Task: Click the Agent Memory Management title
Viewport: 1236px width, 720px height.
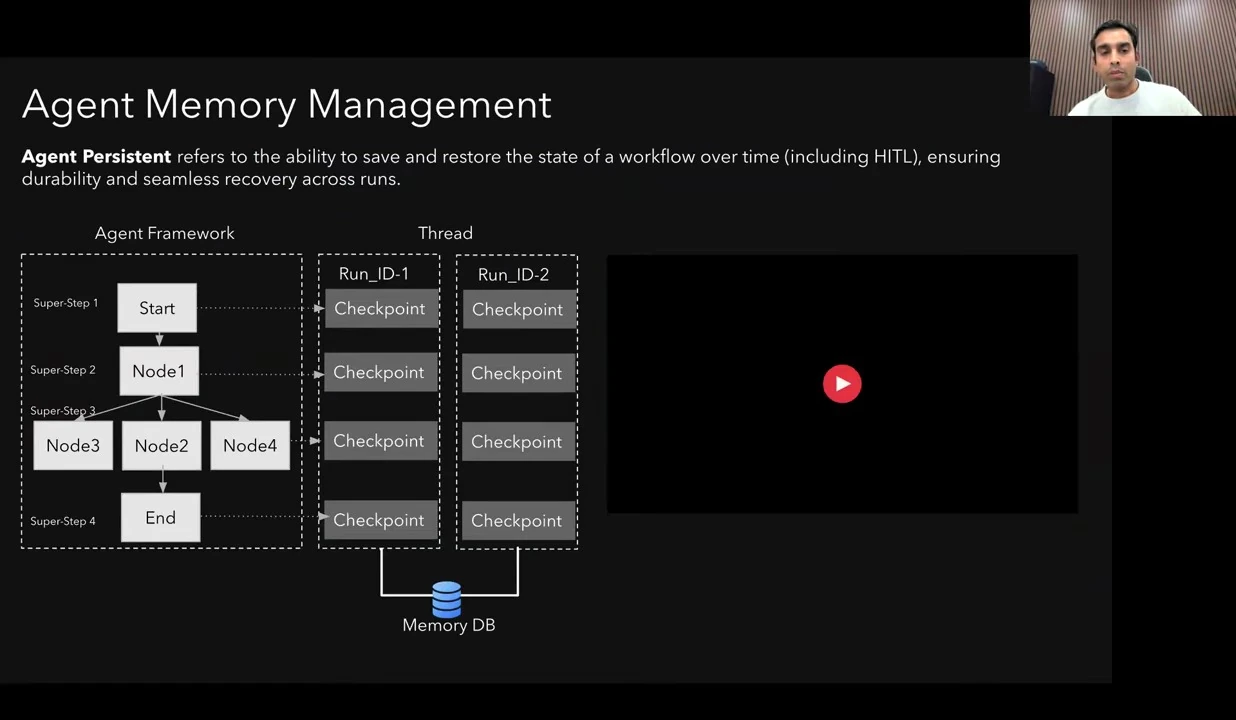Action: pos(287,105)
